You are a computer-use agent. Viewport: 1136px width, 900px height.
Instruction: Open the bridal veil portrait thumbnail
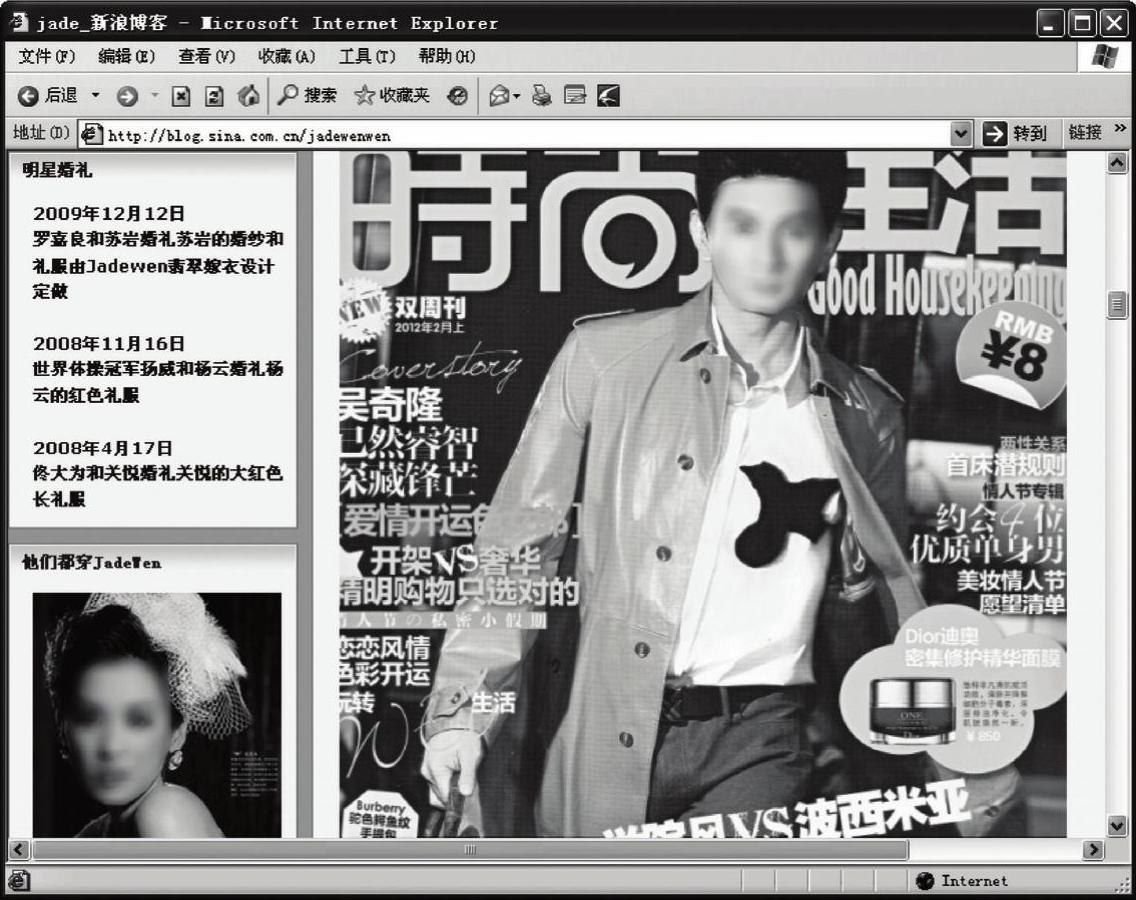[157, 715]
